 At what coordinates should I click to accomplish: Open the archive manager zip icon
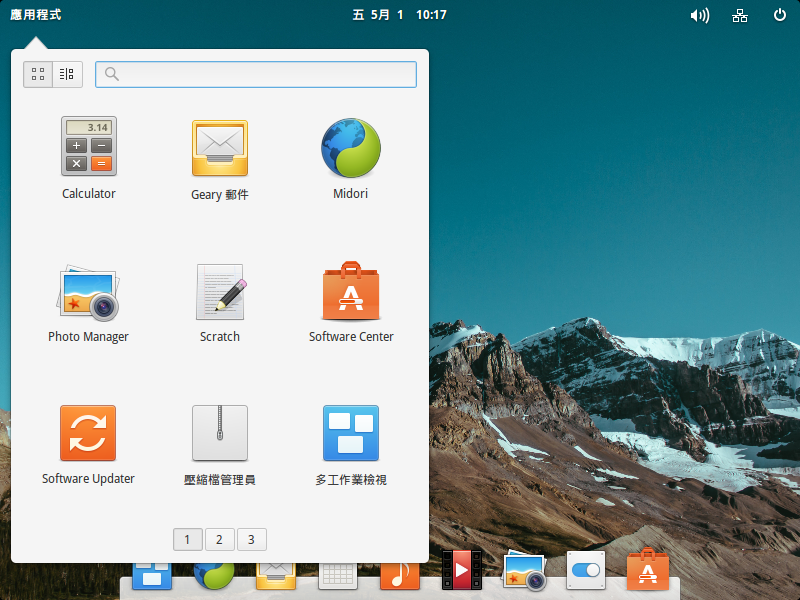[x=220, y=433]
